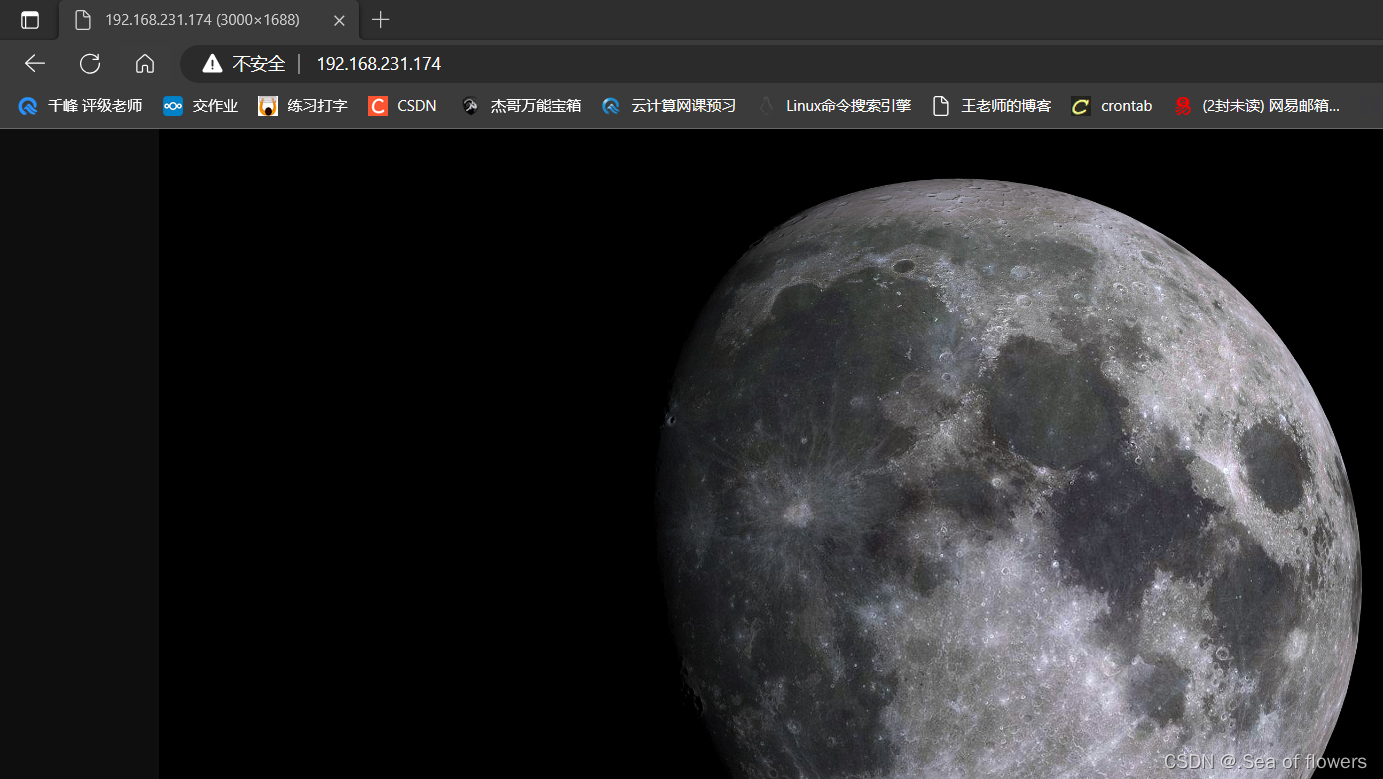The width and height of the screenshot is (1383, 779).
Task: Open the crontab bookmark
Action: 1112,106
